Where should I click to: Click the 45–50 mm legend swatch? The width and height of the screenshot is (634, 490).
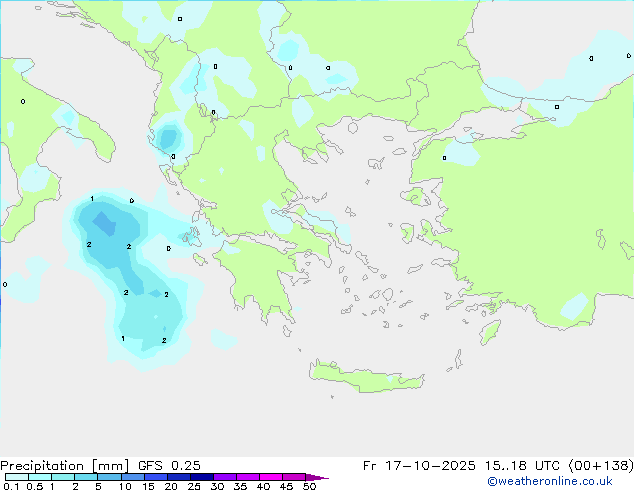point(294,477)
